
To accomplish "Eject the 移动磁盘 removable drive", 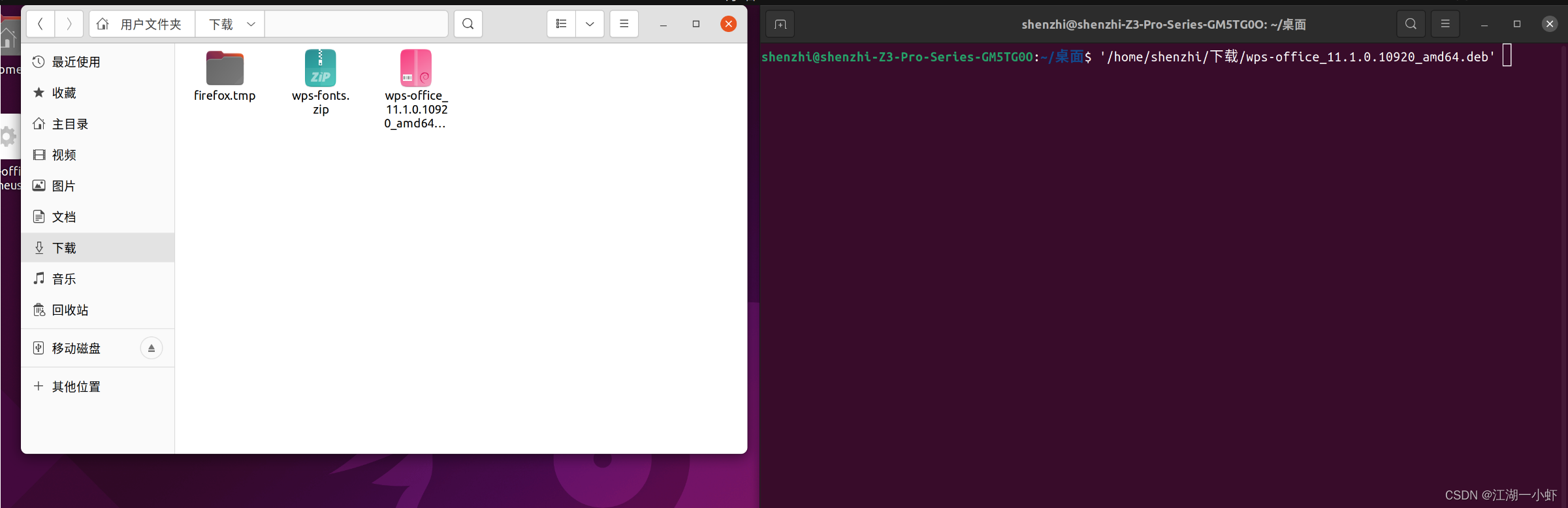I will (152, 348).
